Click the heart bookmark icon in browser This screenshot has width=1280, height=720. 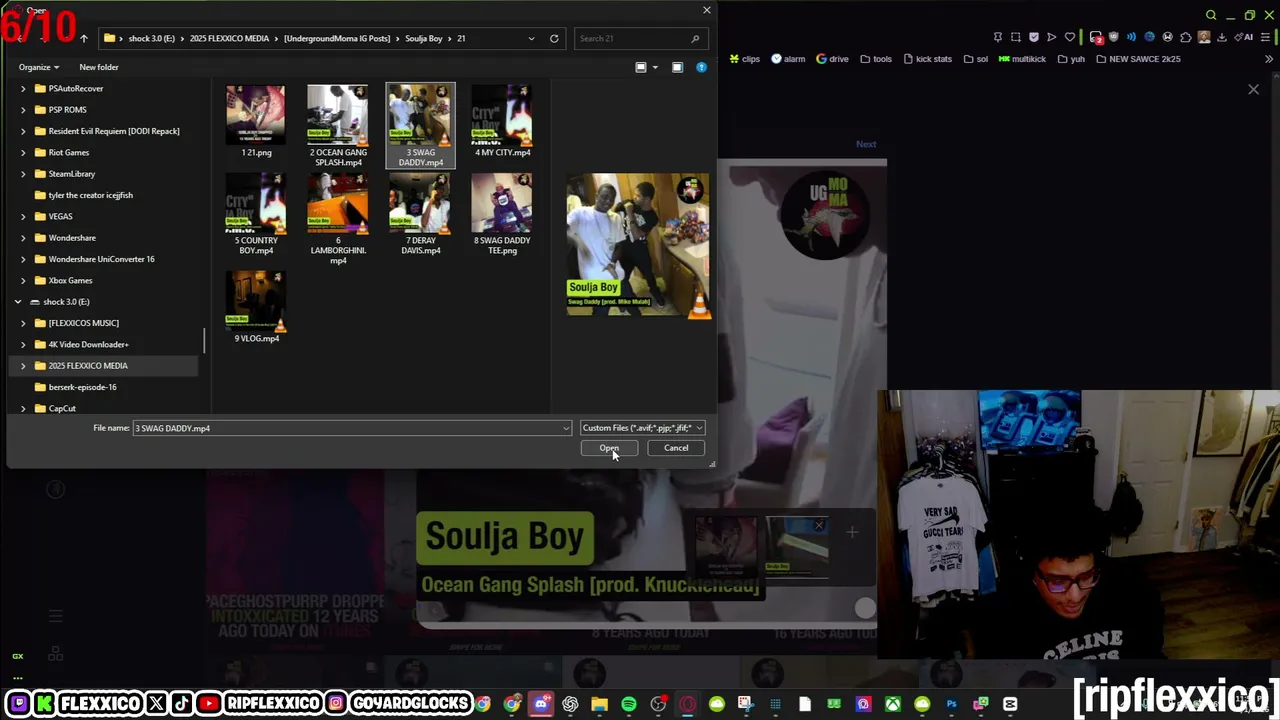pos(1070,38)
